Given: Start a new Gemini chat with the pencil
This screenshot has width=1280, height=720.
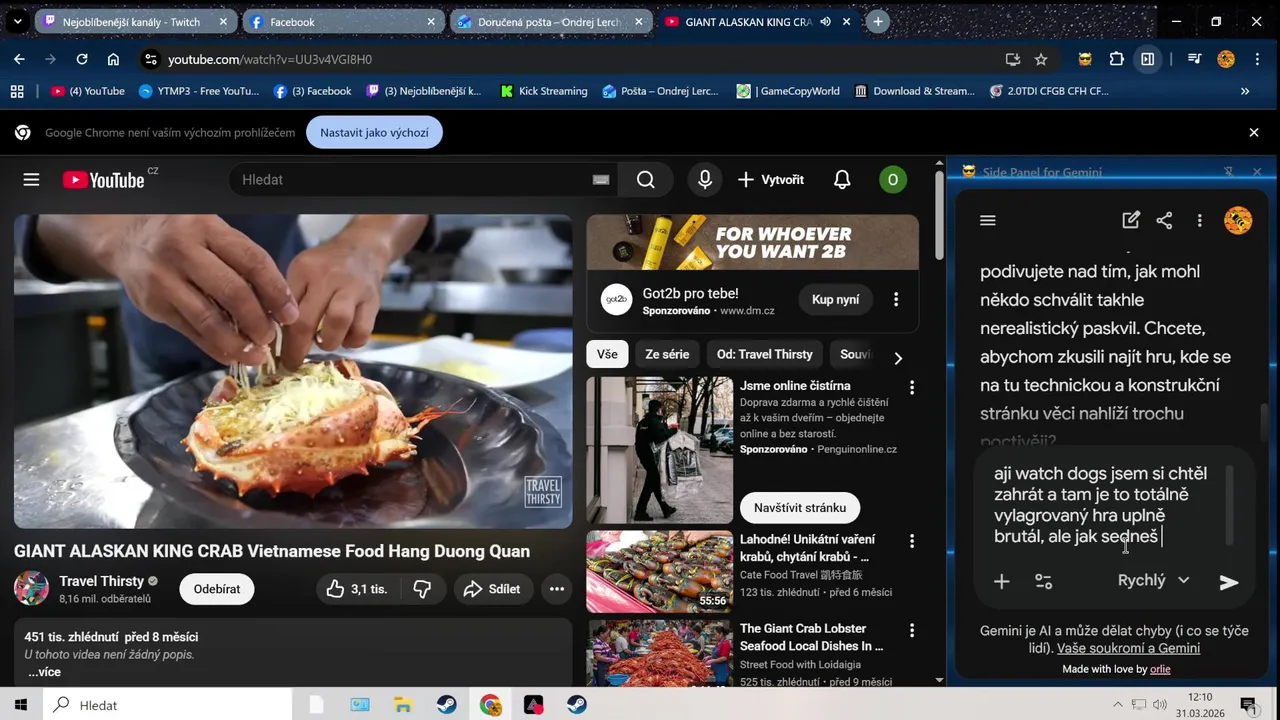Looking at the screenshot, I should 1131,221.
